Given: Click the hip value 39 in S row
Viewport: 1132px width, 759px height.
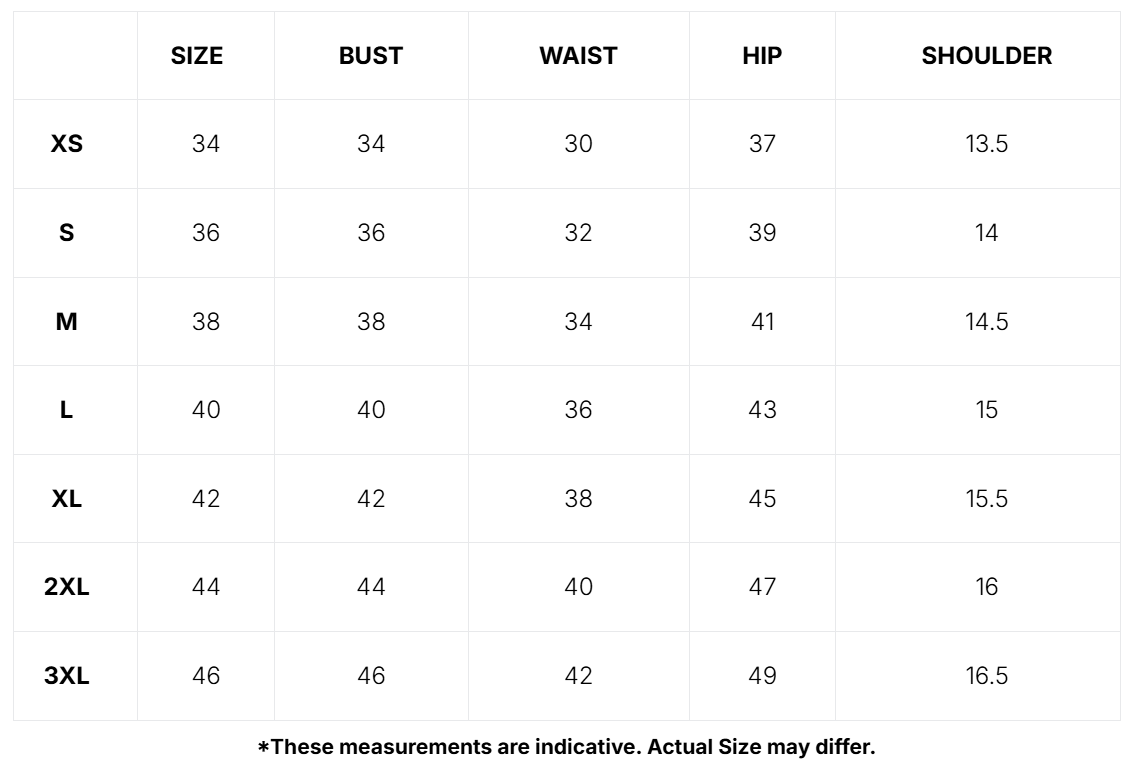Looking at the screenshot, I should (762, 233).
